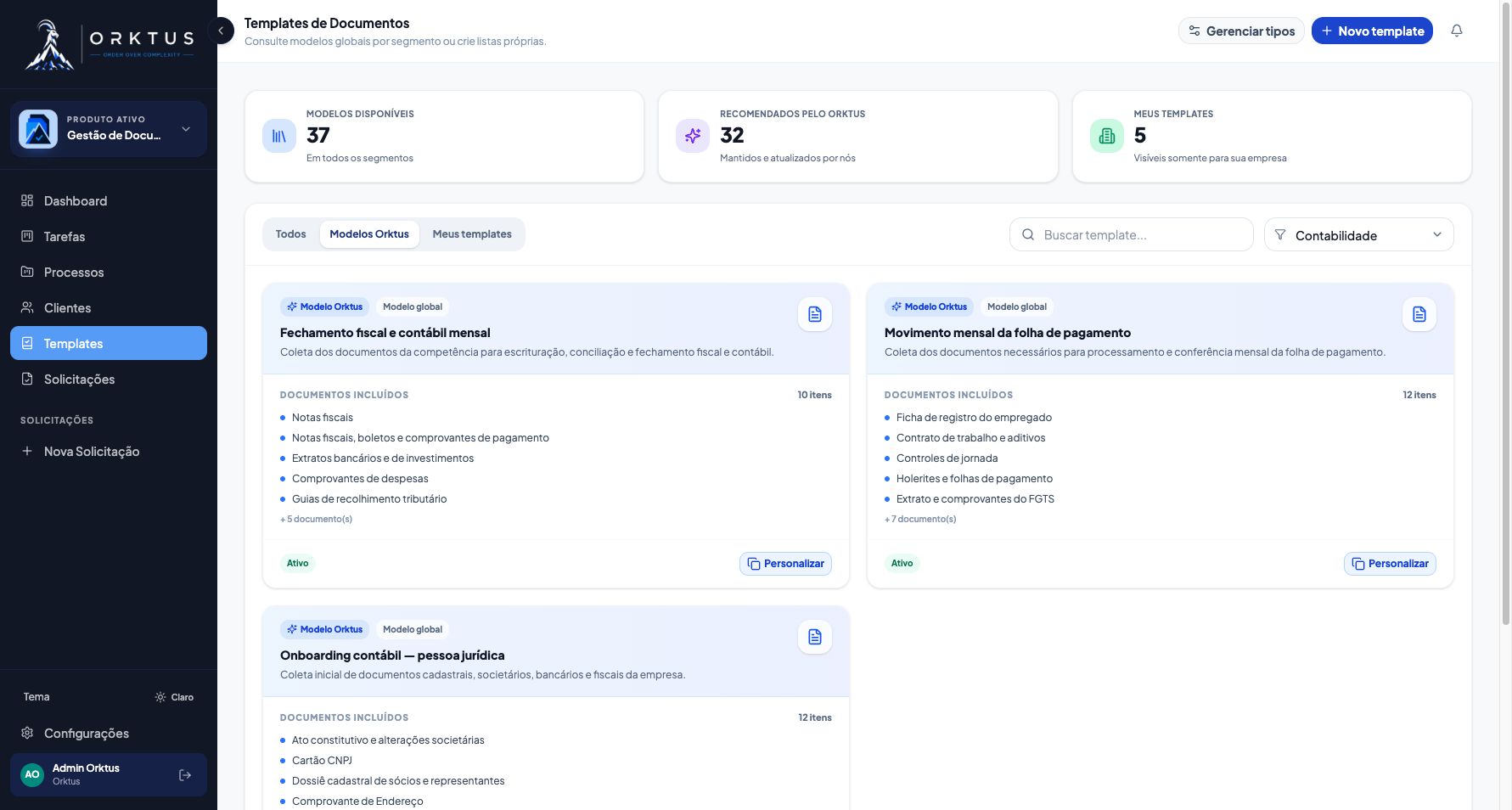Switch to Meus templates tab
Viewport: 1512px width, 810px height.
pyautogui.click(x=472, y=234)
